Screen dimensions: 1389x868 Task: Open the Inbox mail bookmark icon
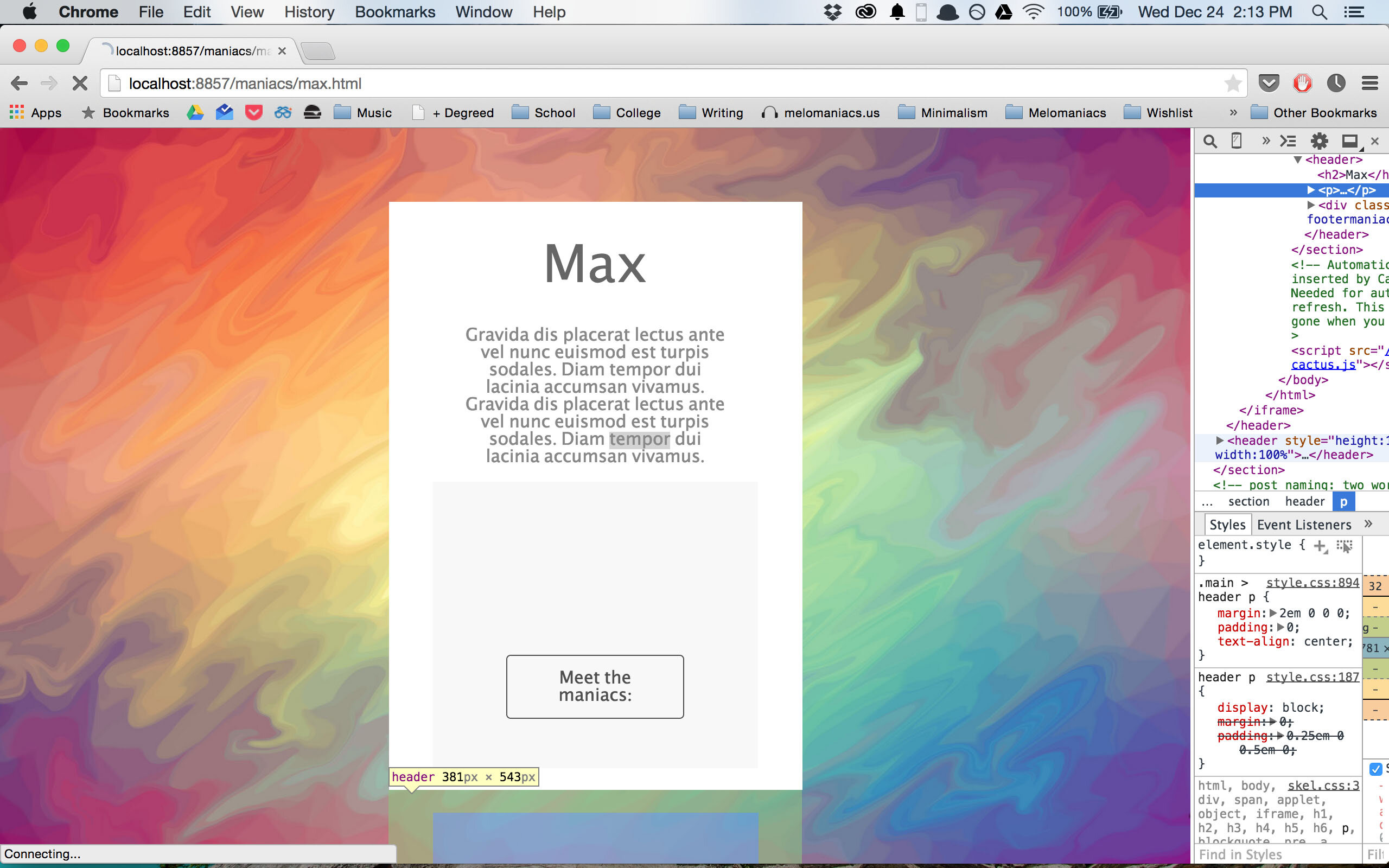tap(225, 112)
